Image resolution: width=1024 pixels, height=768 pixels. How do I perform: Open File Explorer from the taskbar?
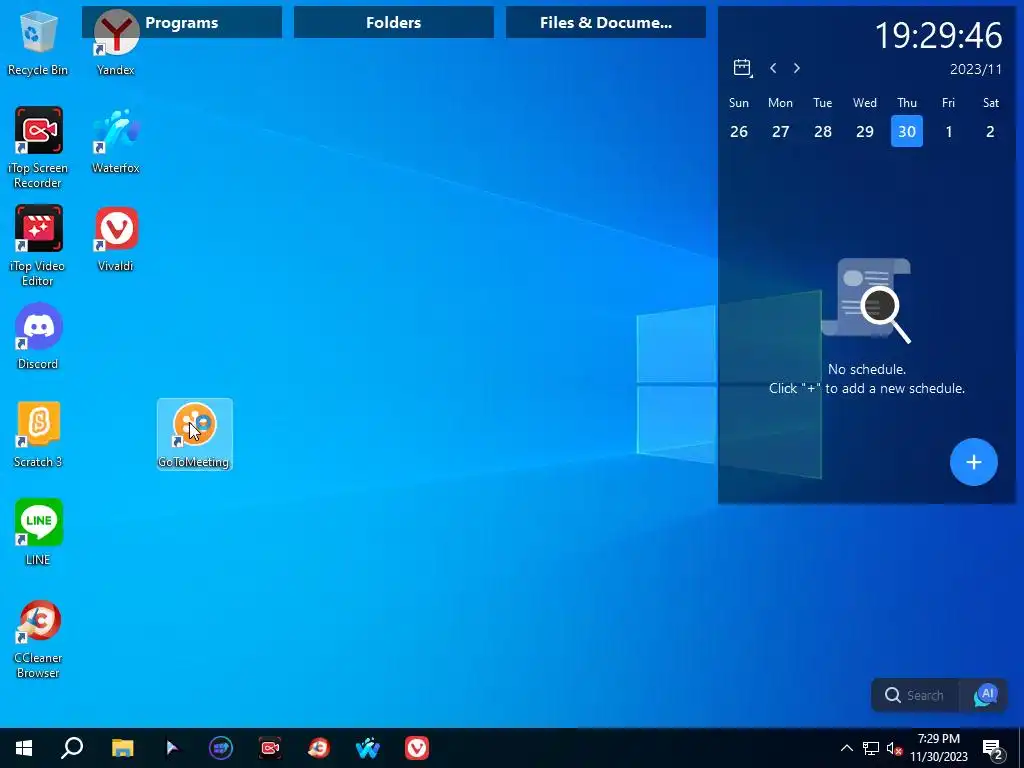click(x=122, y=748)
